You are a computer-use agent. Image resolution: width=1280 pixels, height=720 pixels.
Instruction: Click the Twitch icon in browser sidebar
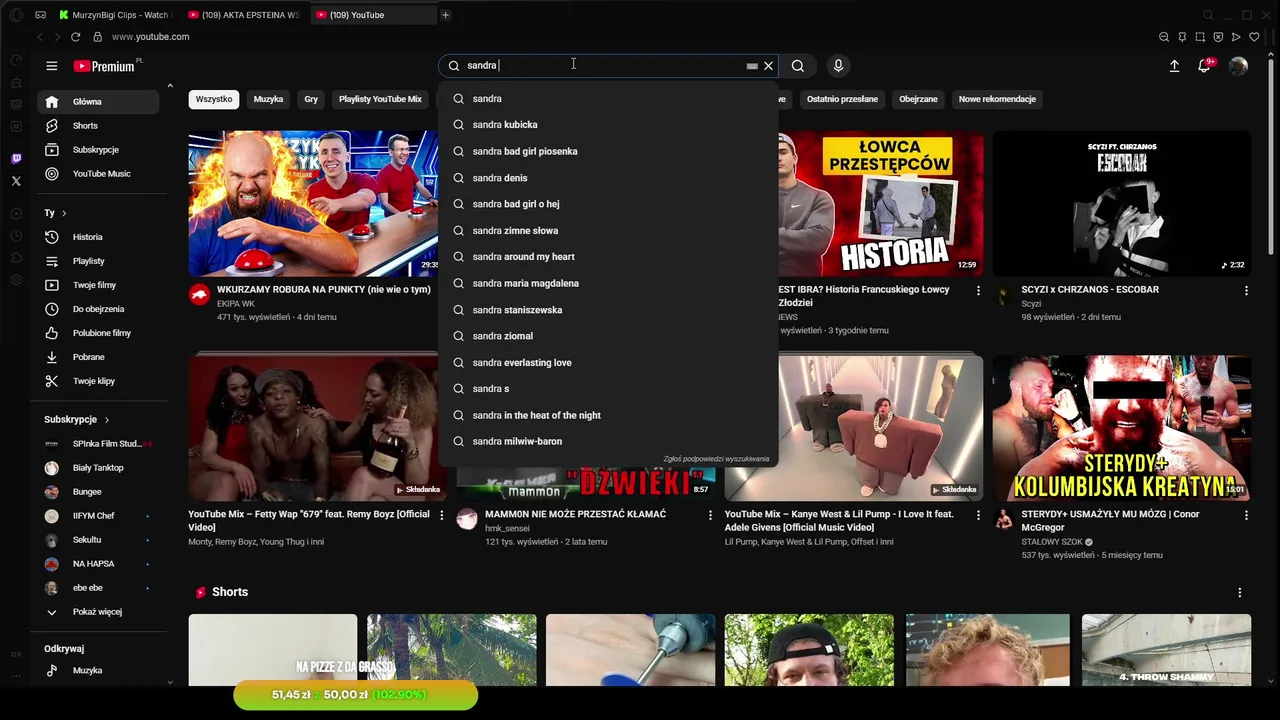pos(16,159)
